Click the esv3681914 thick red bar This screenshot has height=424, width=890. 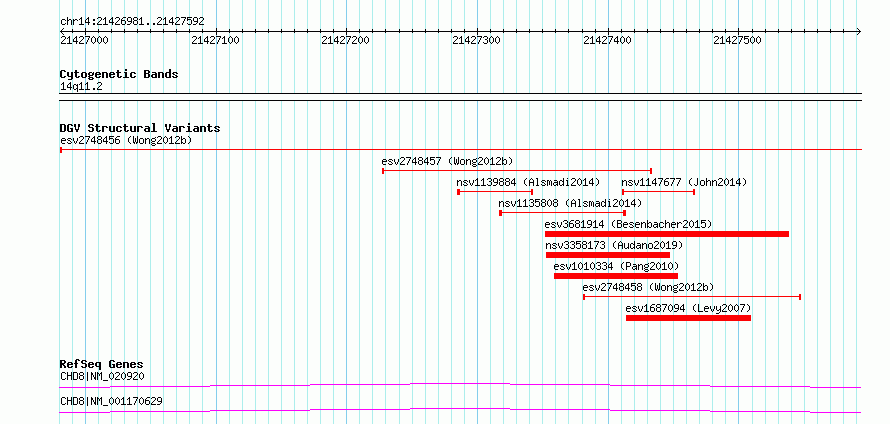pyautogui.click(x=667, y=234)
